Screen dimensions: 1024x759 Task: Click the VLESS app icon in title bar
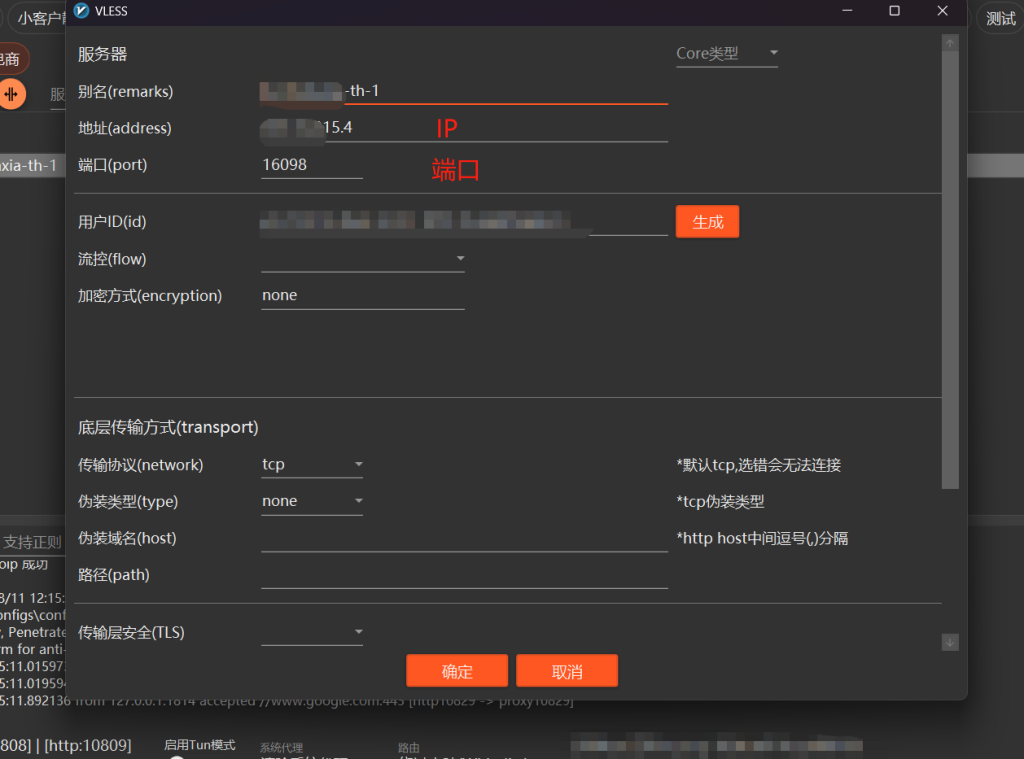pyautogui.click(x=82, y=11)
